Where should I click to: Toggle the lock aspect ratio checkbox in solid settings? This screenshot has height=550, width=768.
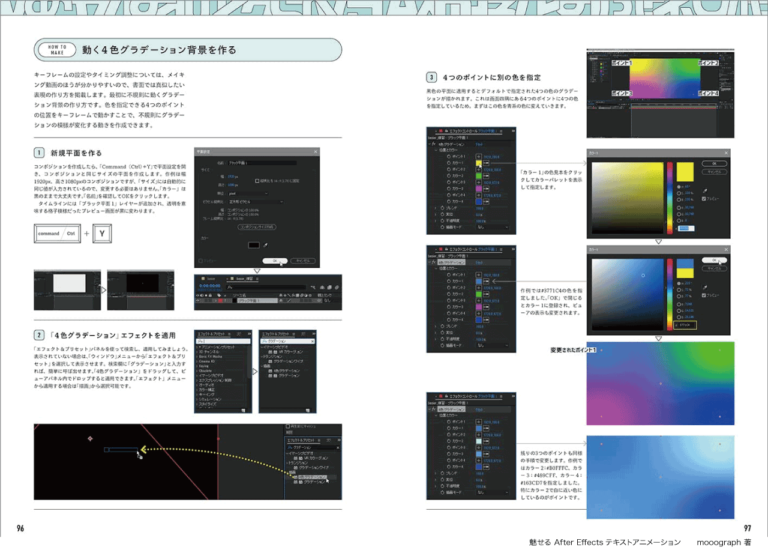tap(257, 180)
